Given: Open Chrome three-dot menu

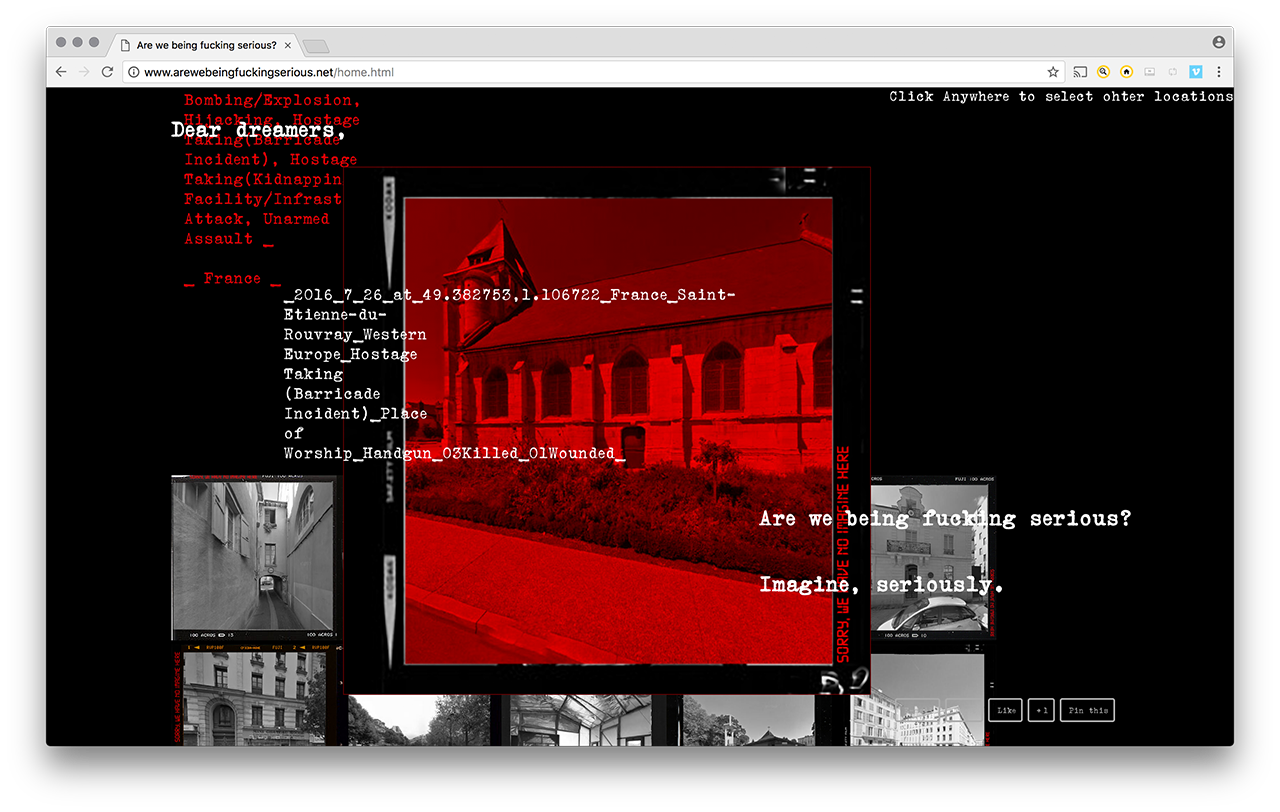Looking at the screenshot, I should click(1218, 72).
